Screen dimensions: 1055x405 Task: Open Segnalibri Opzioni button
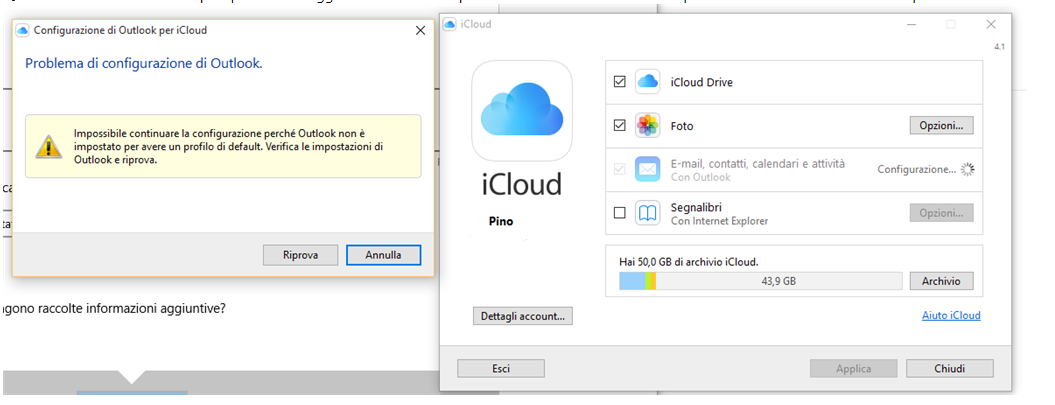941,213
